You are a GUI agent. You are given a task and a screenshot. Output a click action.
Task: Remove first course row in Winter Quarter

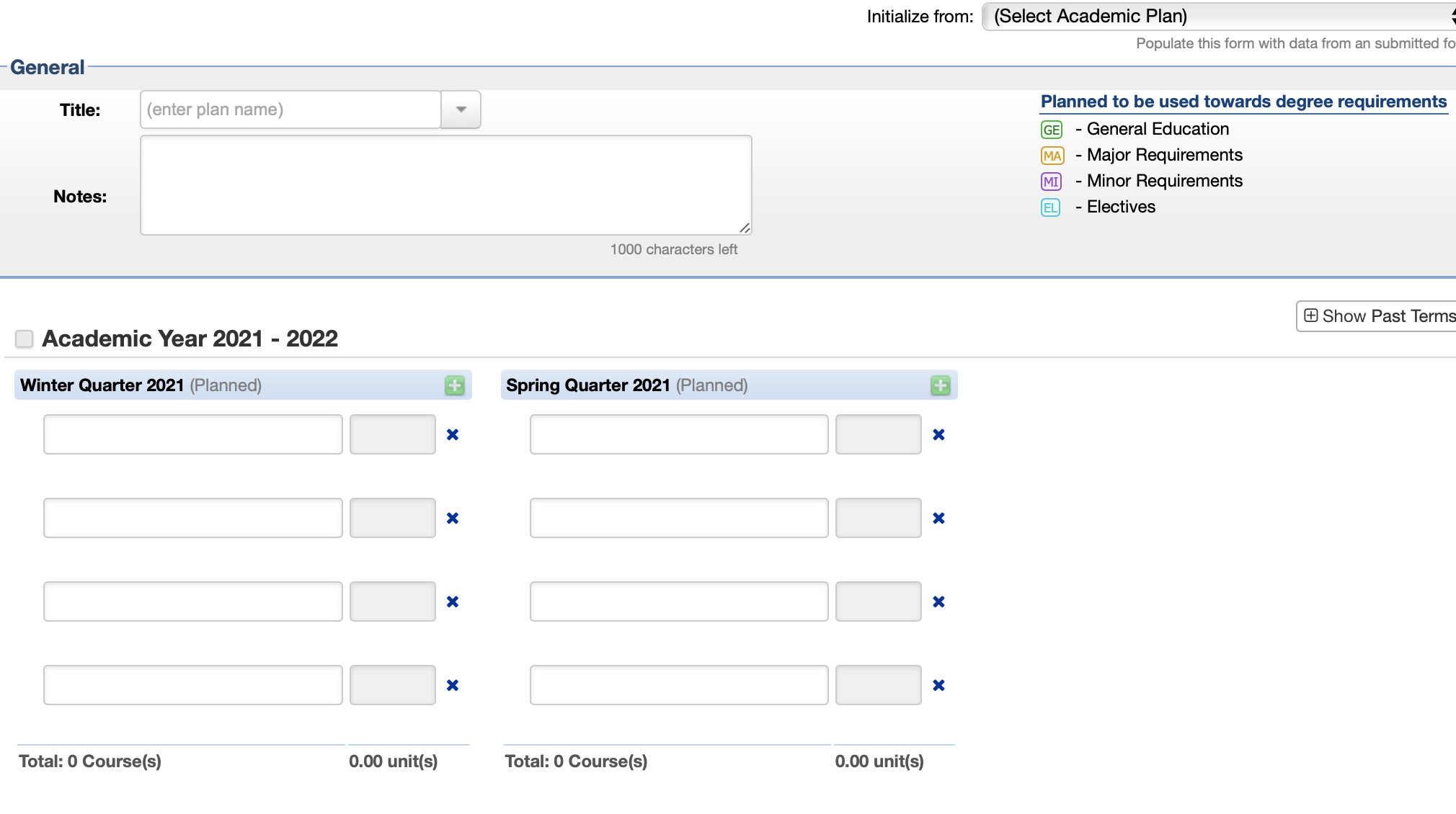[453, 434]
